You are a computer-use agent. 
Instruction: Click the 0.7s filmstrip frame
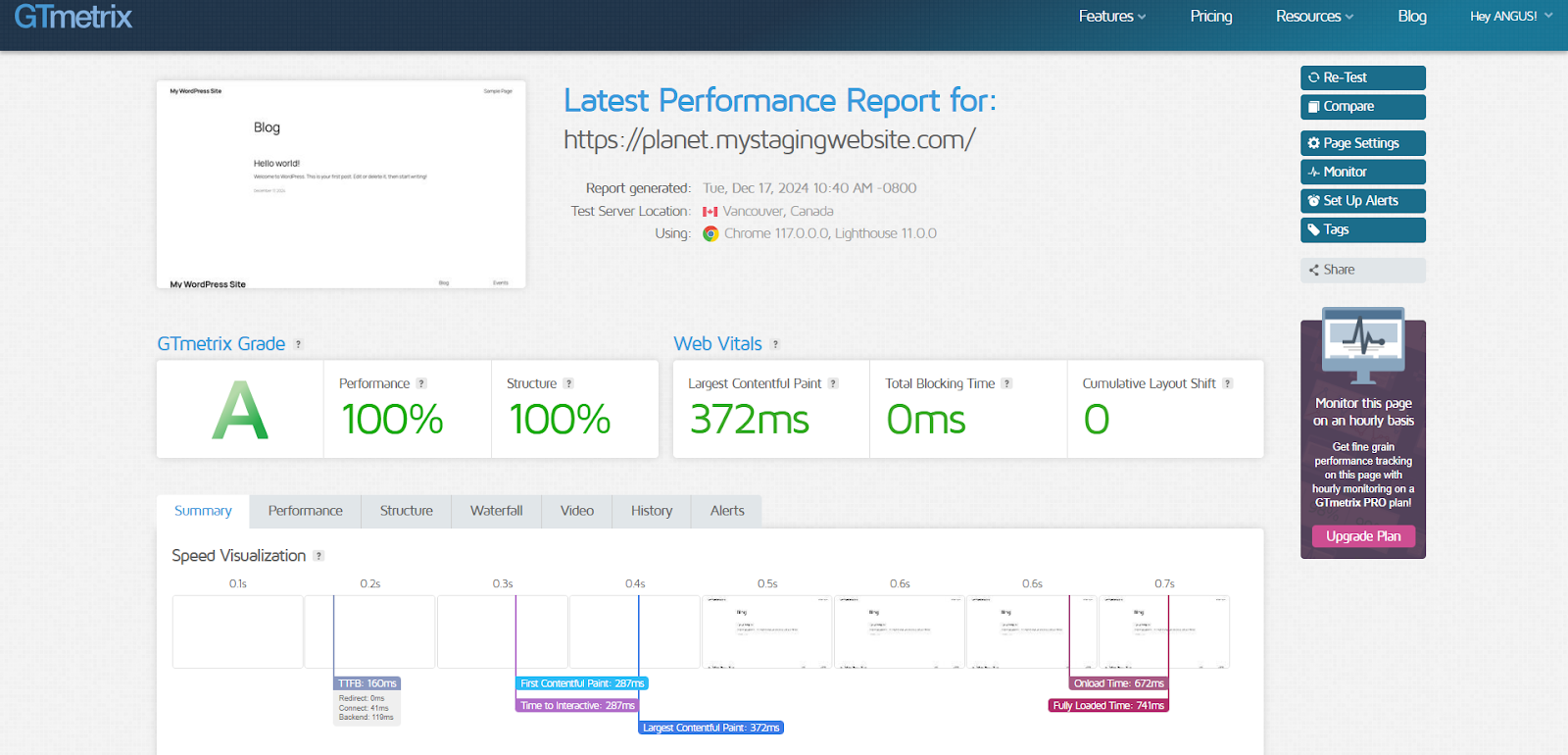pos(1164,632)
